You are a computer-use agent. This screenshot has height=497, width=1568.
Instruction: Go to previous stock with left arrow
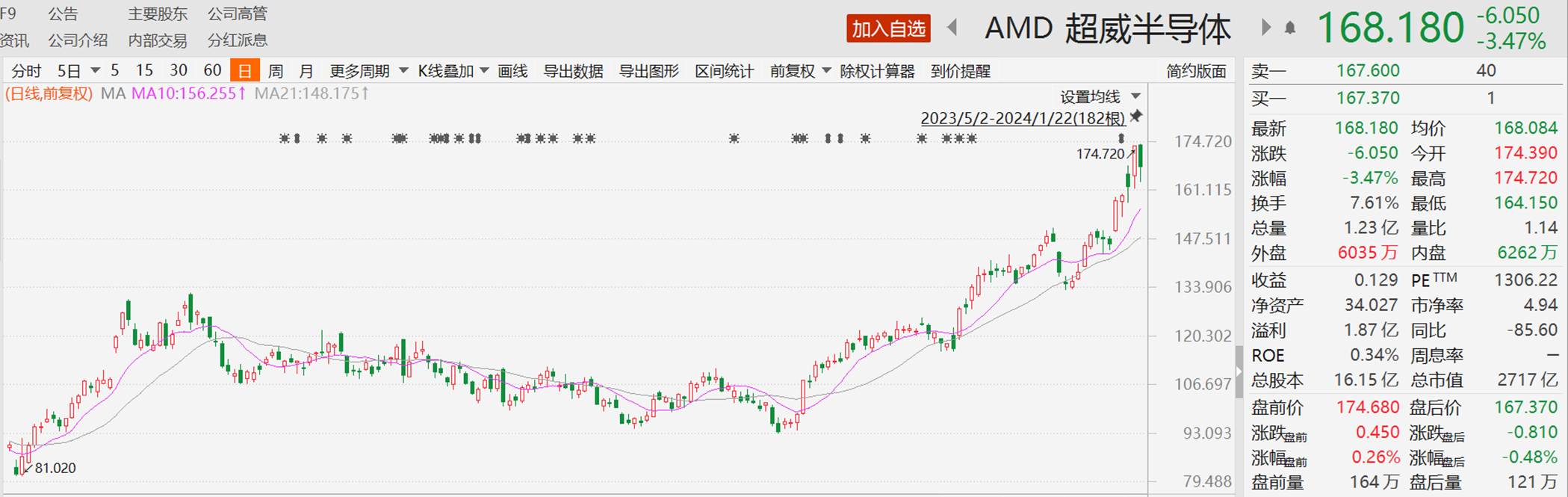(952, 28)
